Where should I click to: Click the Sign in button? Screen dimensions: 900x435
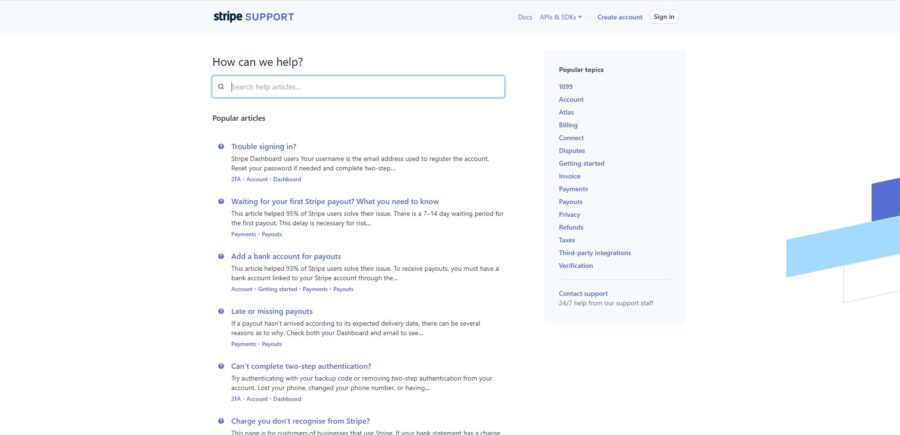664,17
